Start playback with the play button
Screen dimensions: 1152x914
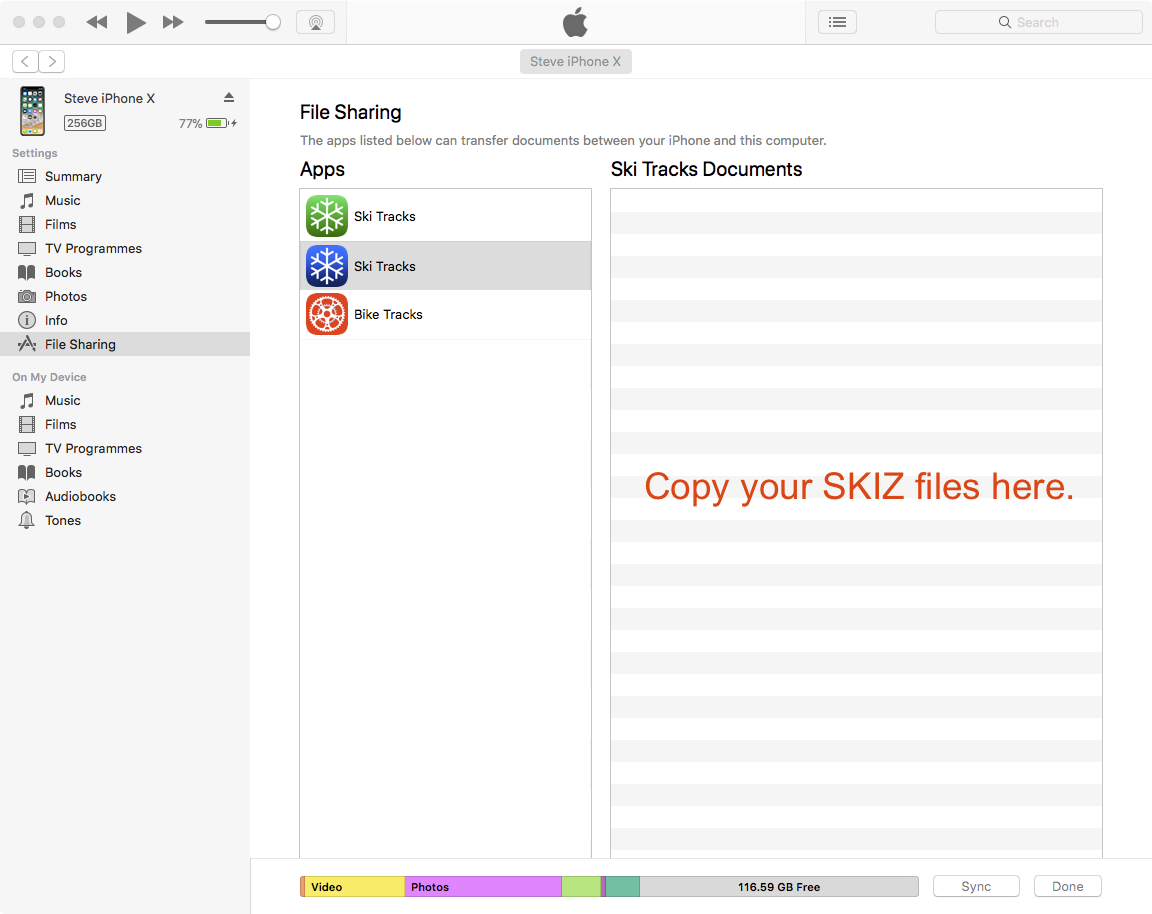pyautogui.click(x=135, y=22)
